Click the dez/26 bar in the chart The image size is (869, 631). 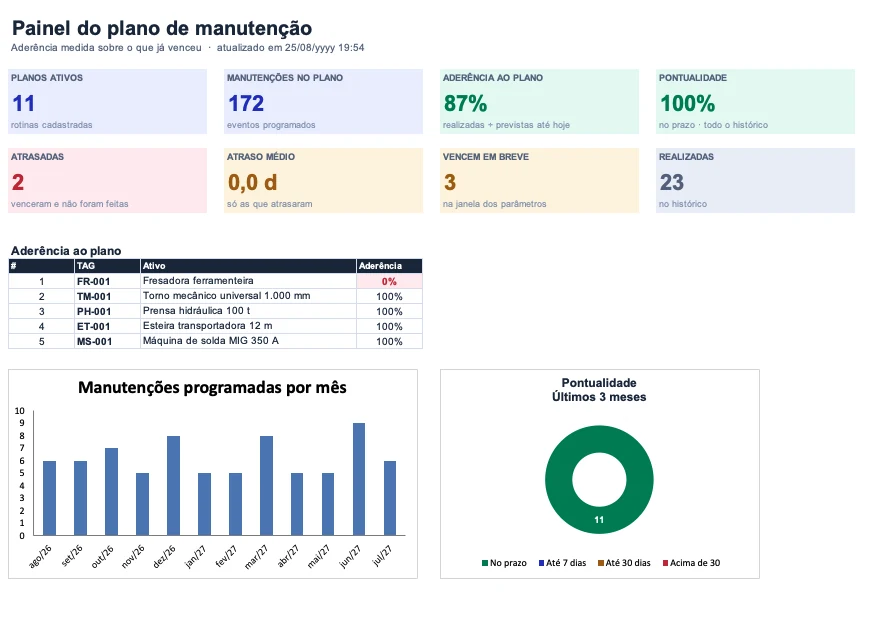click(x=173, y=486)
